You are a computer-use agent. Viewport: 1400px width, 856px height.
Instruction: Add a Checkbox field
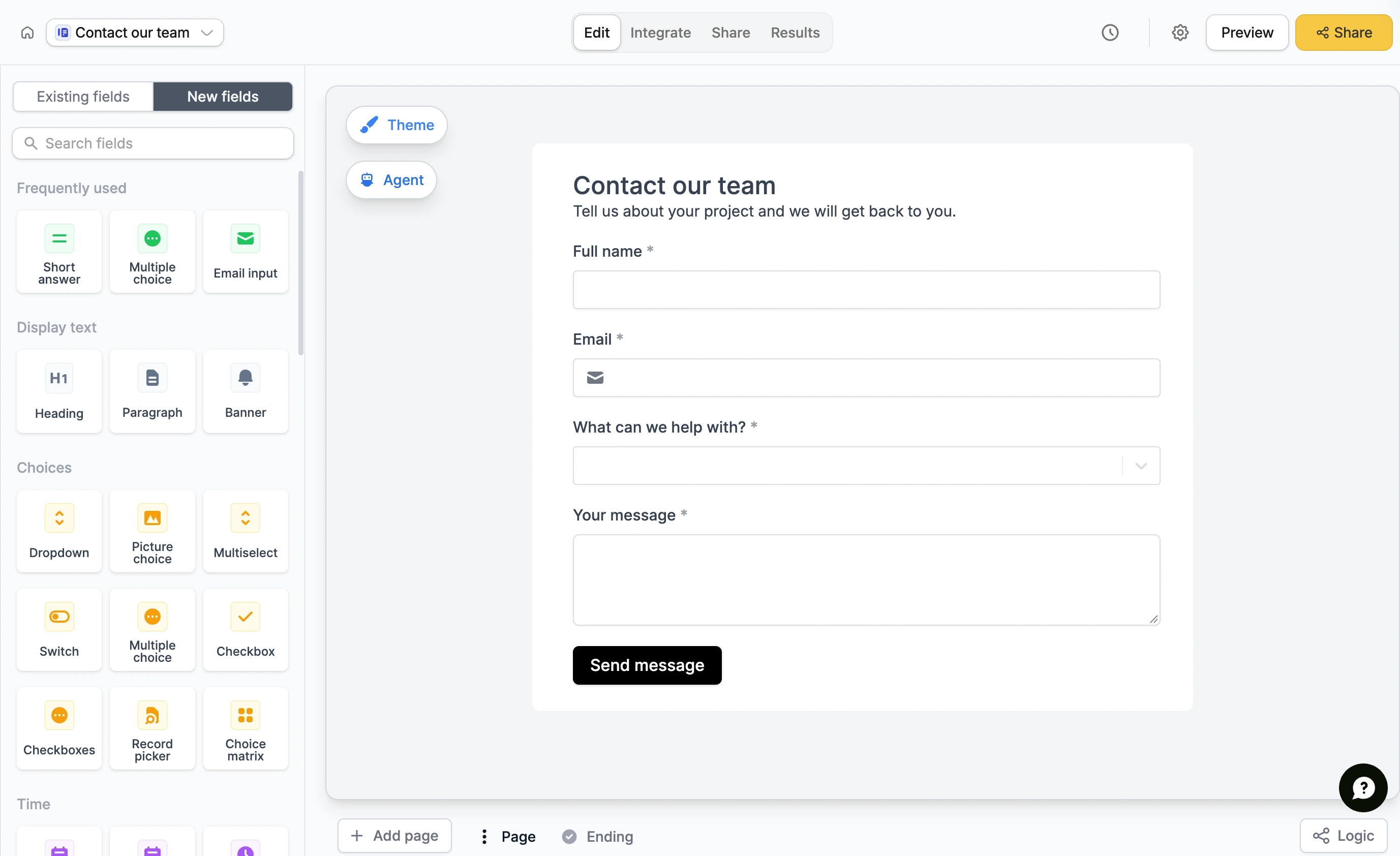246,630
